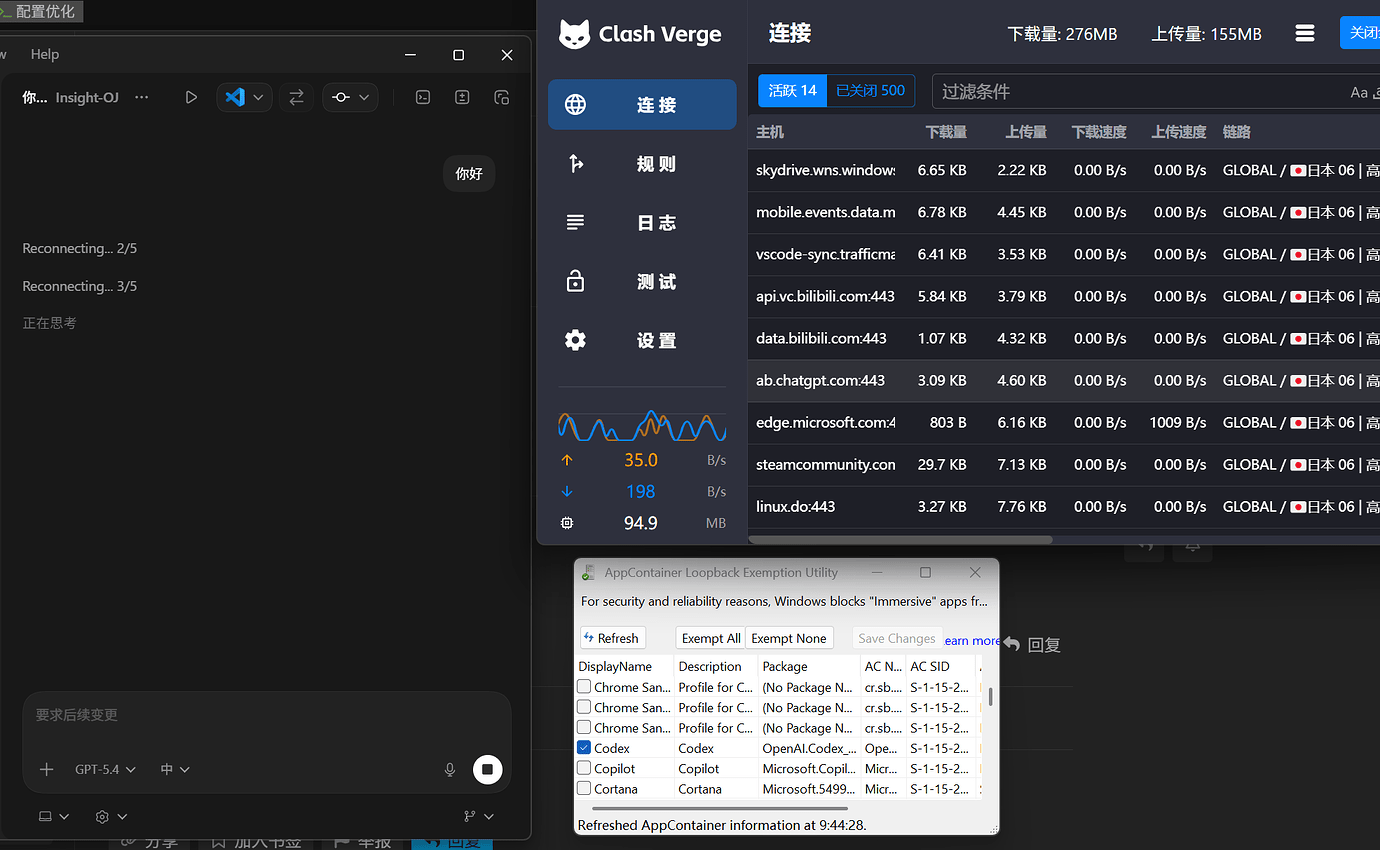Expand the gear dropdown below the Codex input

point(111,817)
